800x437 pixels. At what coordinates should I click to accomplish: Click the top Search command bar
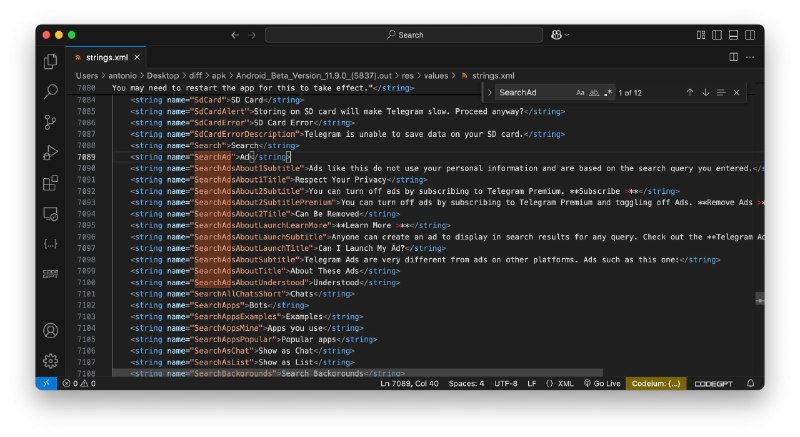click(404, 35)
